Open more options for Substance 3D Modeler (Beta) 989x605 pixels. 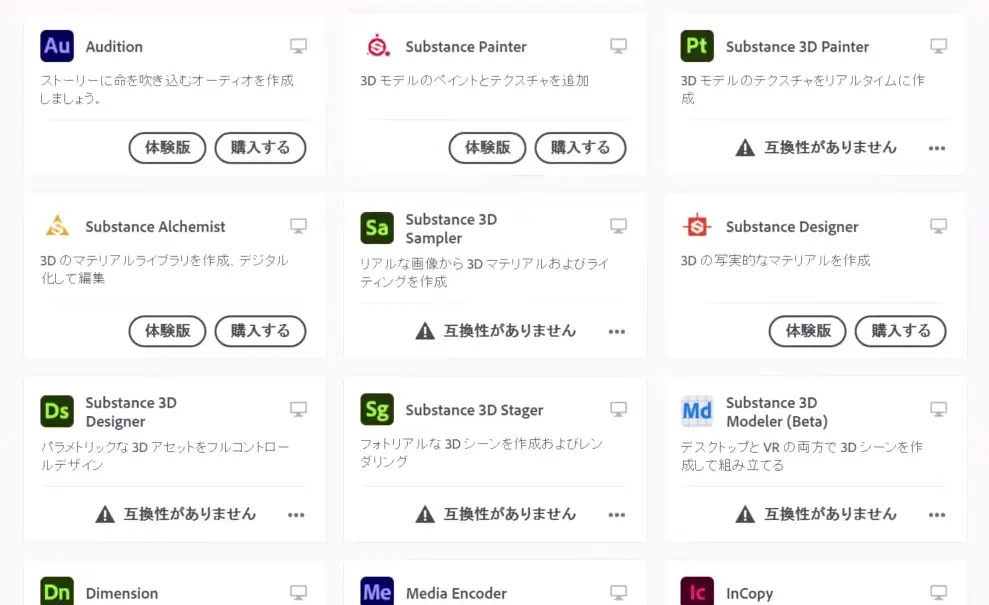click(x=937, y=515)
